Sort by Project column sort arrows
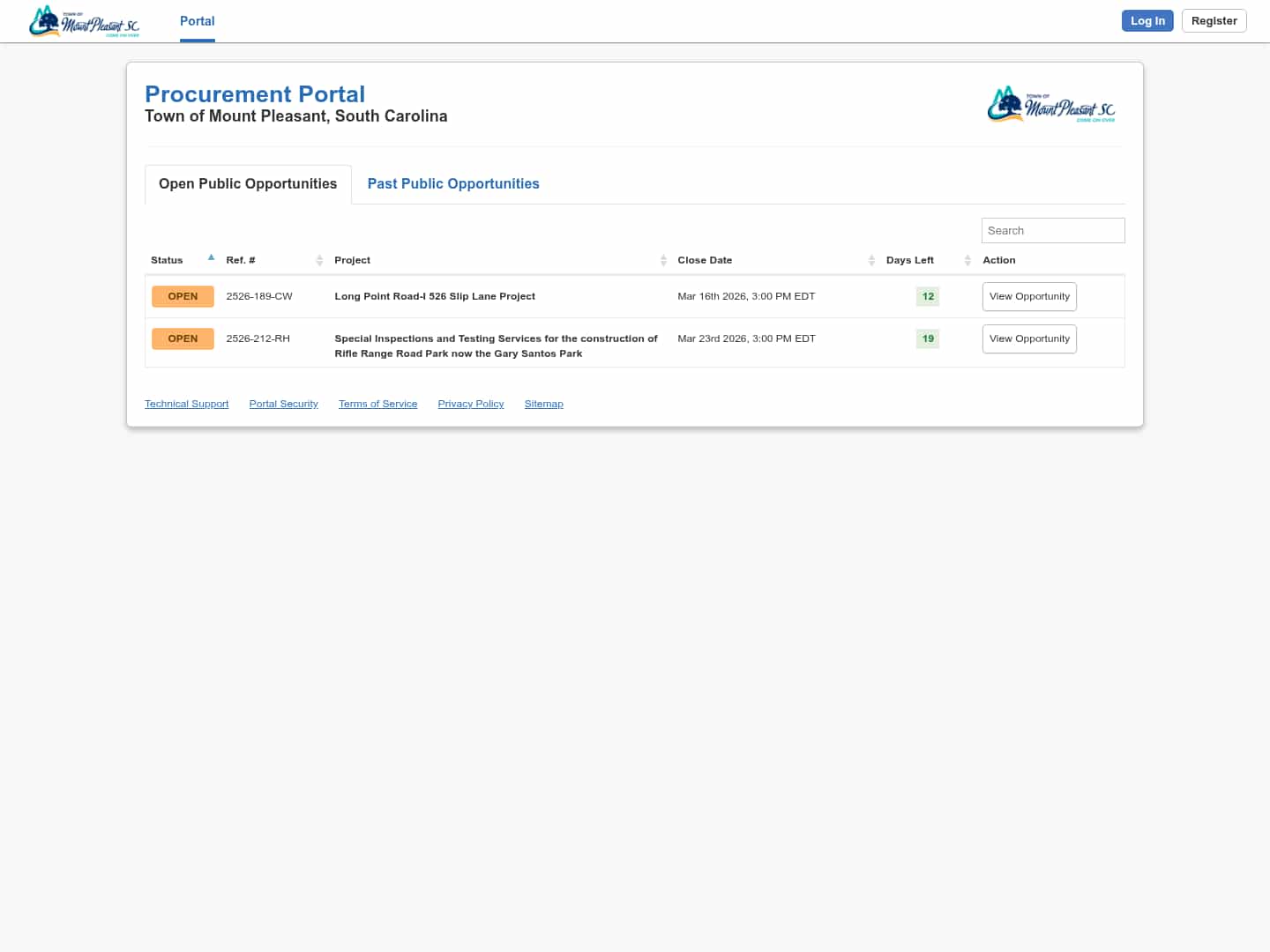The height and width of the screenshot is (952, 1270). (x=663, y=260)
